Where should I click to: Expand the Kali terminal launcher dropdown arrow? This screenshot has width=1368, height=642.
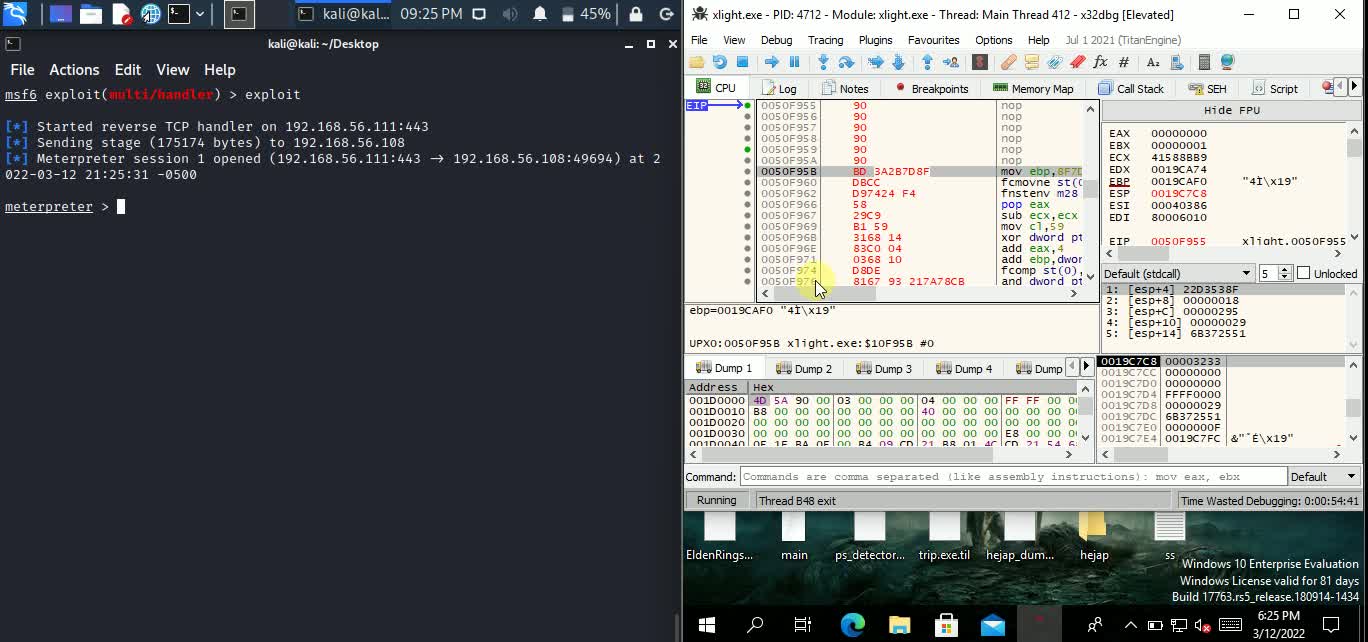(x=200, y=14)
